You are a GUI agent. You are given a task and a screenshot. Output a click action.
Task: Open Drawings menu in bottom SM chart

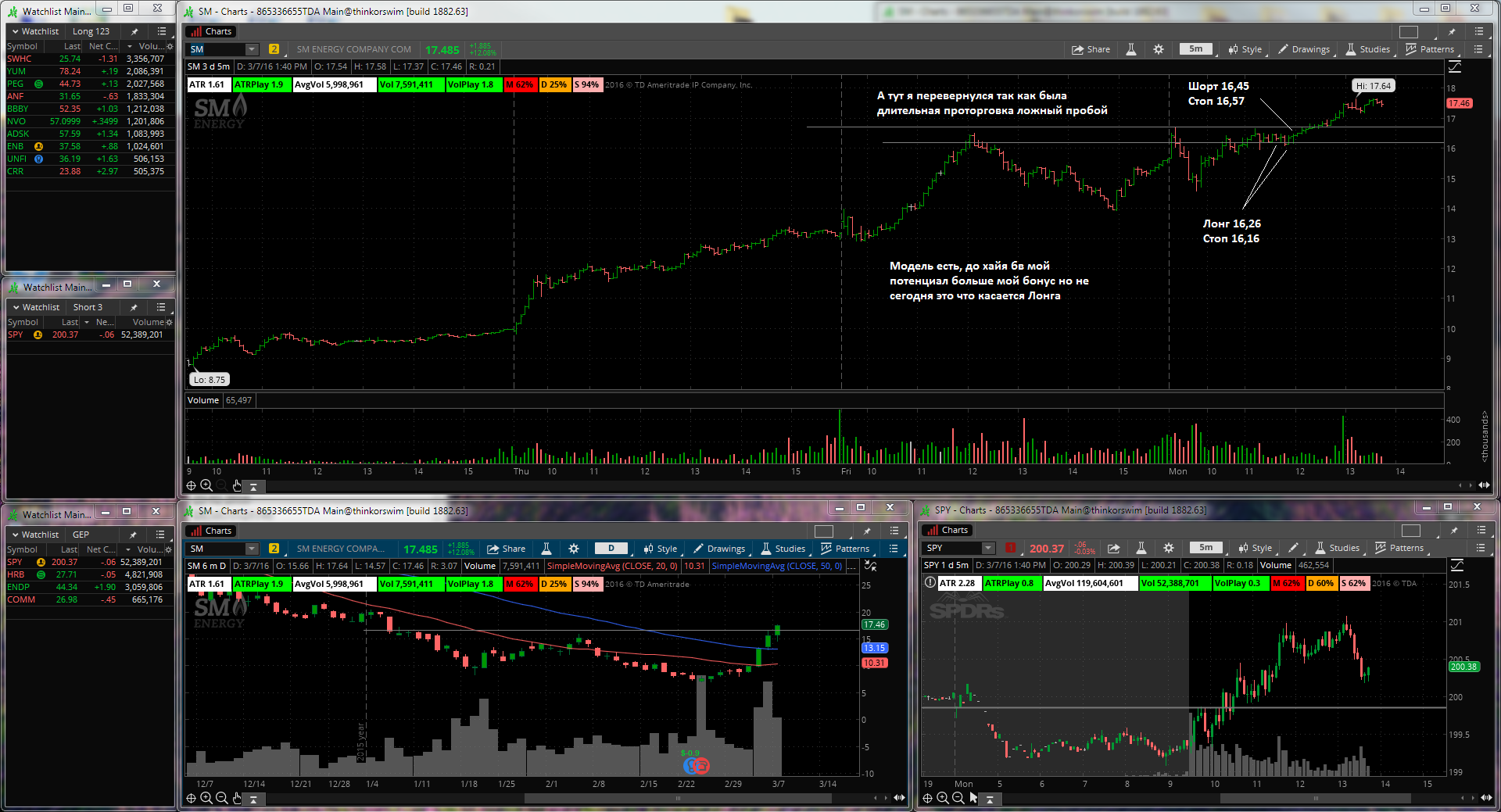[719, 549]
